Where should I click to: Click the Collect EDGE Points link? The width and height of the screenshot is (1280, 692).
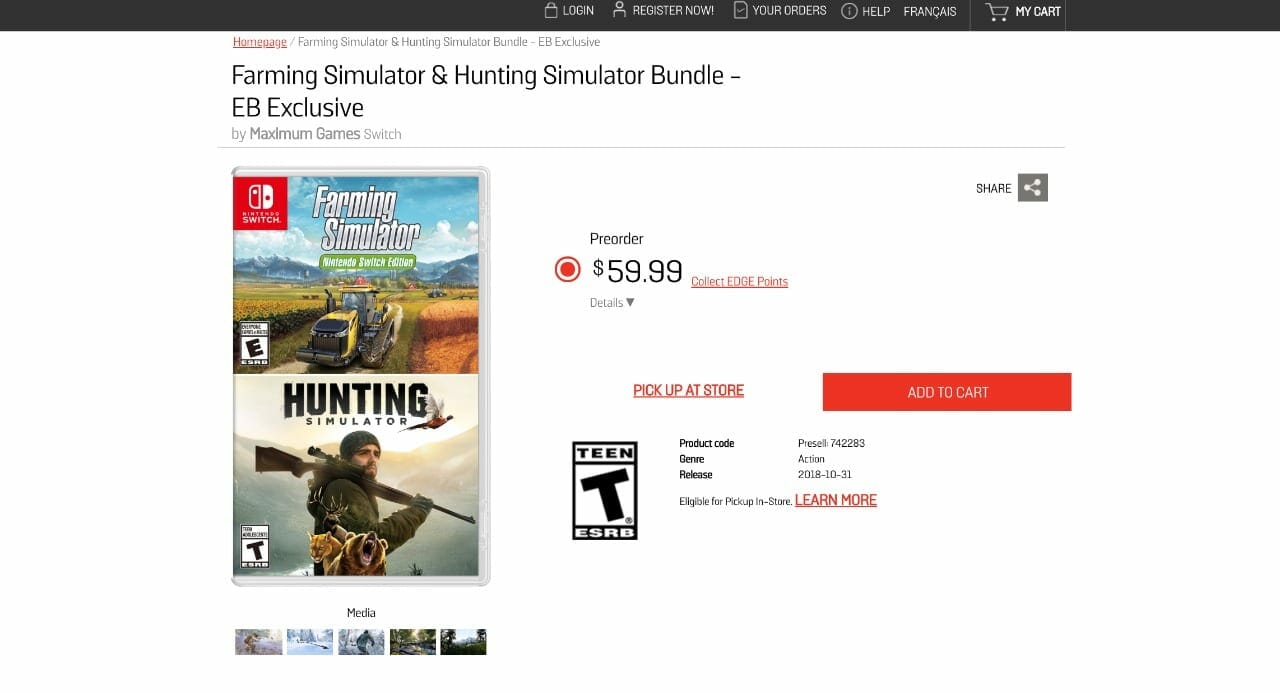click(x=739, y=282)
